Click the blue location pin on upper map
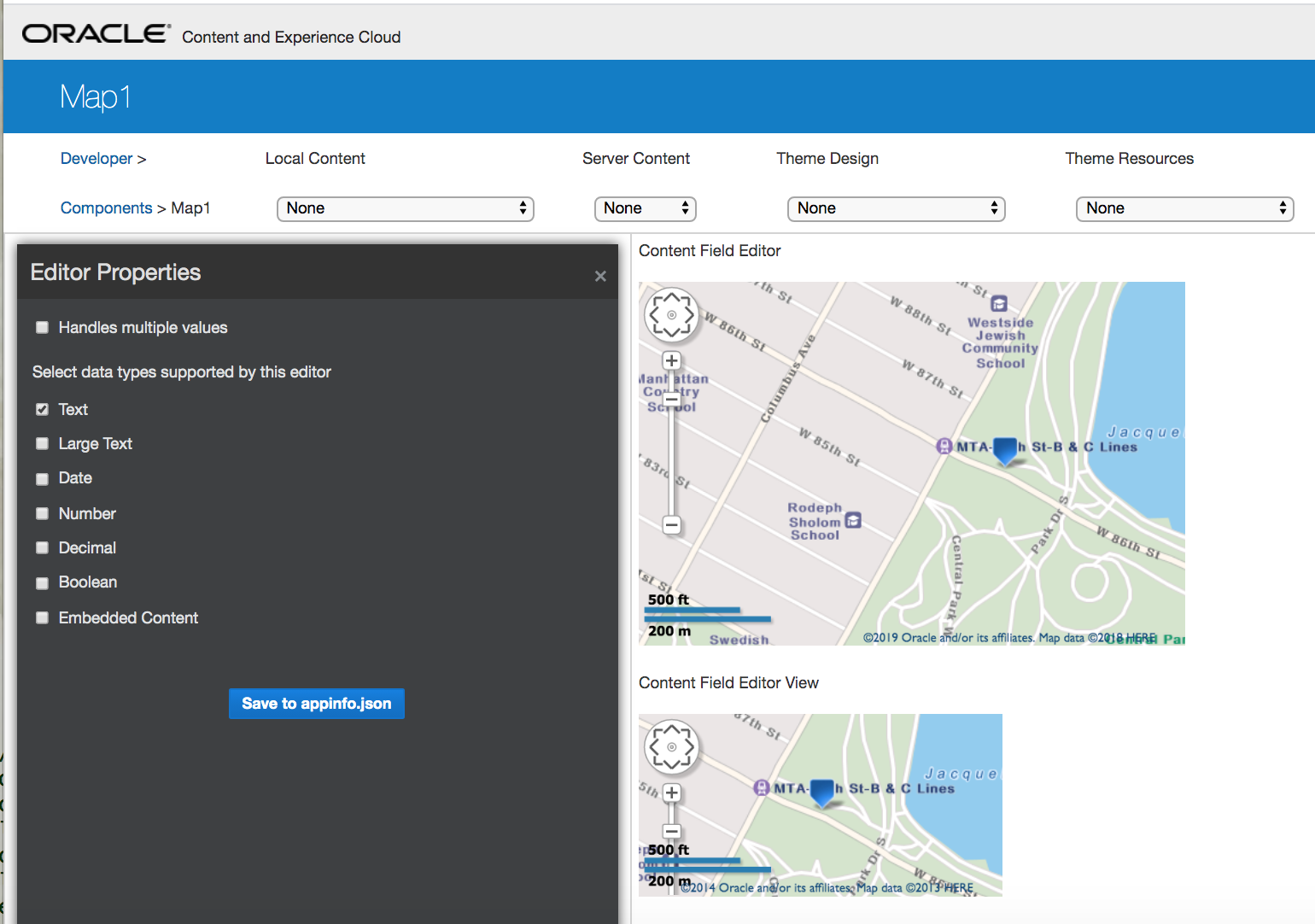 (1006, 449)
